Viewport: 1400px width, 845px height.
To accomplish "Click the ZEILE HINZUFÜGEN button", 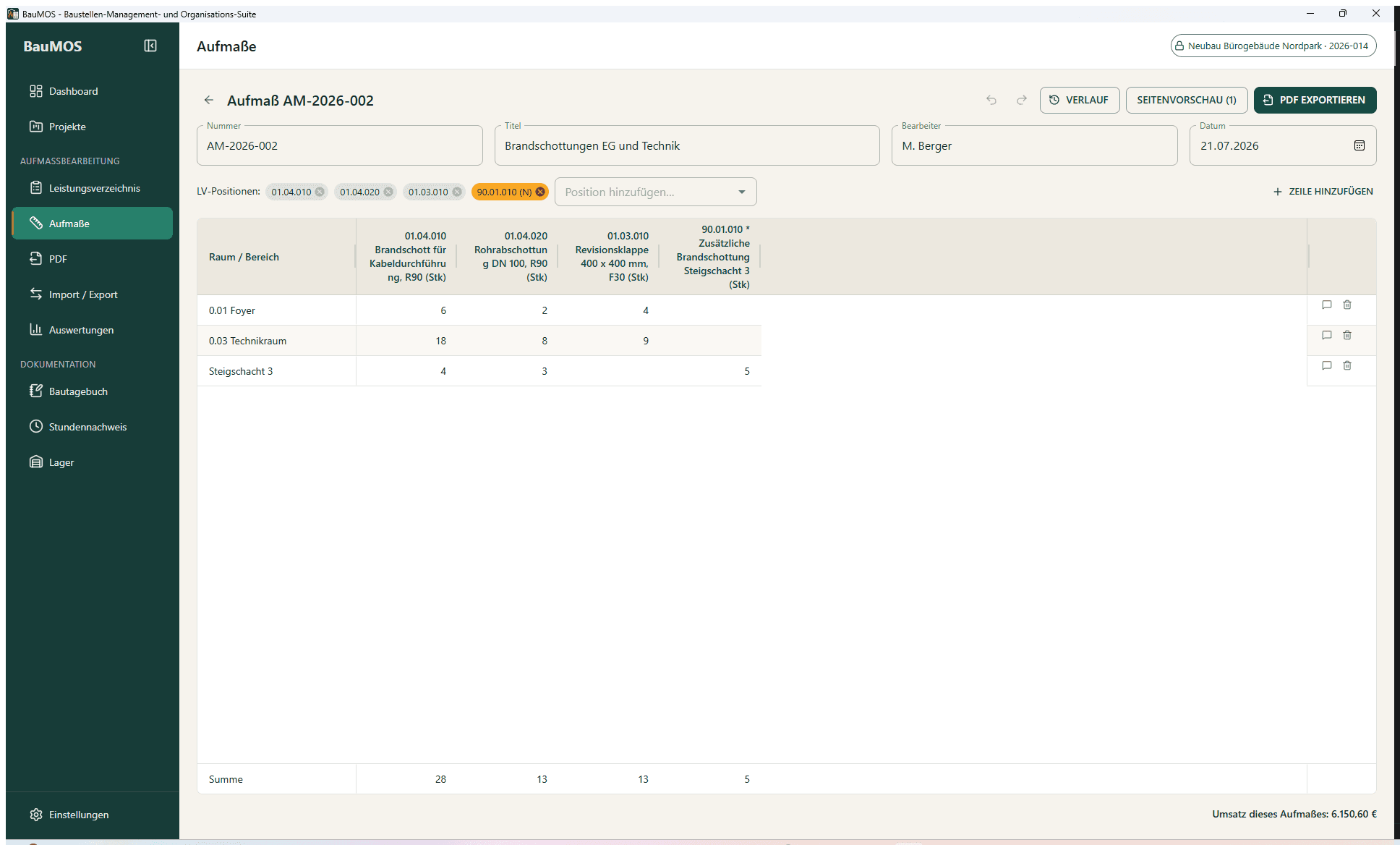I will [x=1323, y=192].
